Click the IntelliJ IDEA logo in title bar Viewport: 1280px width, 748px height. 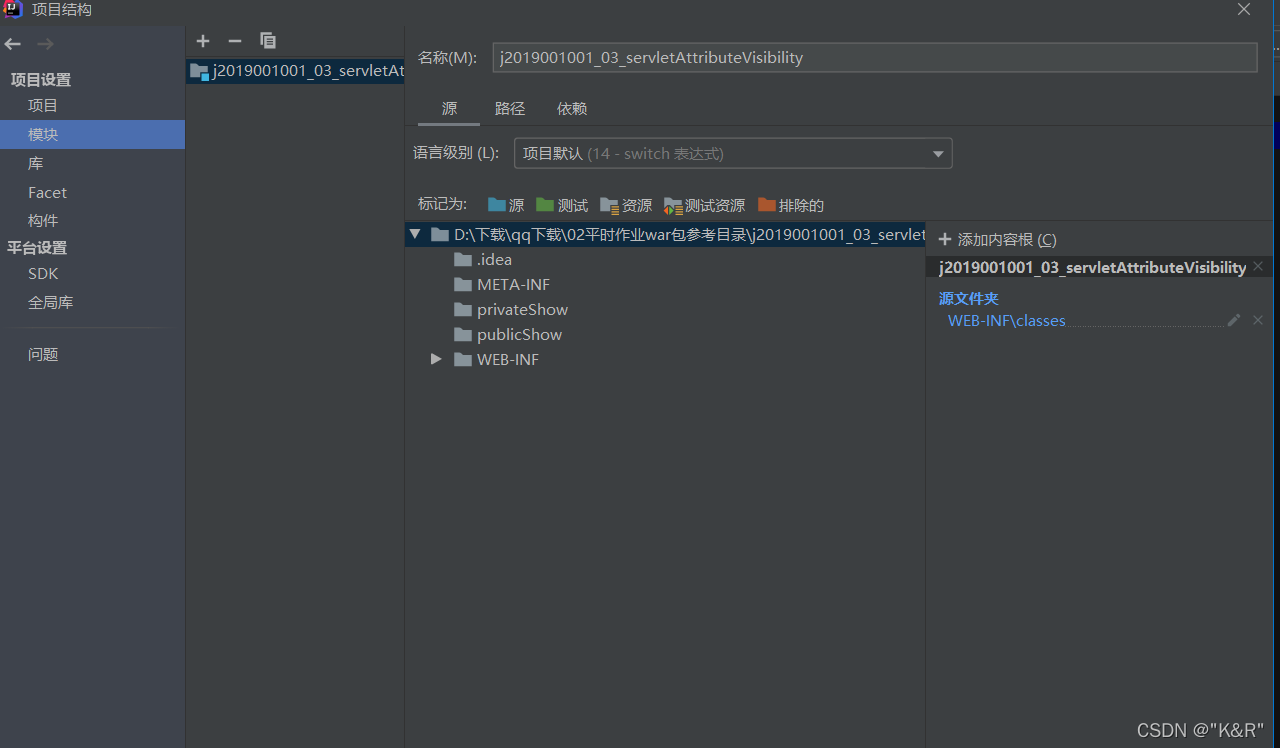click(x=13, y=10)
